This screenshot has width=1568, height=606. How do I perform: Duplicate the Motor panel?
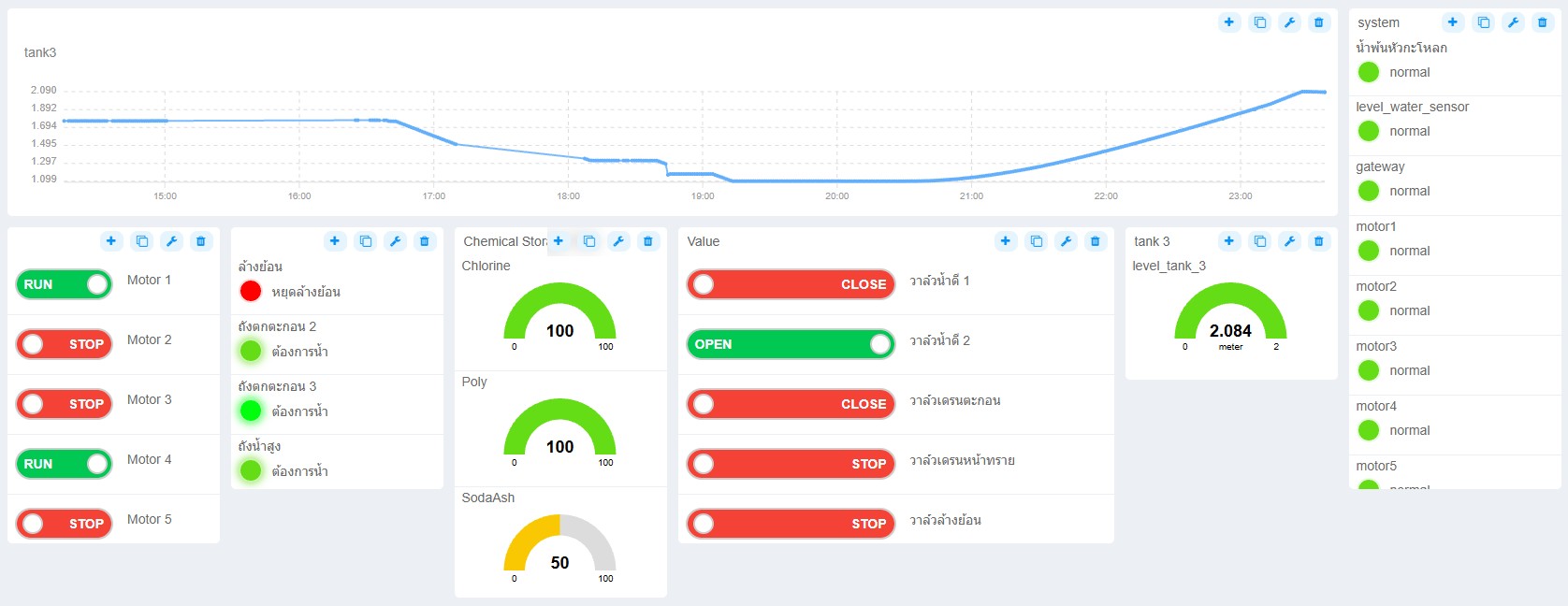click(142, 241)
